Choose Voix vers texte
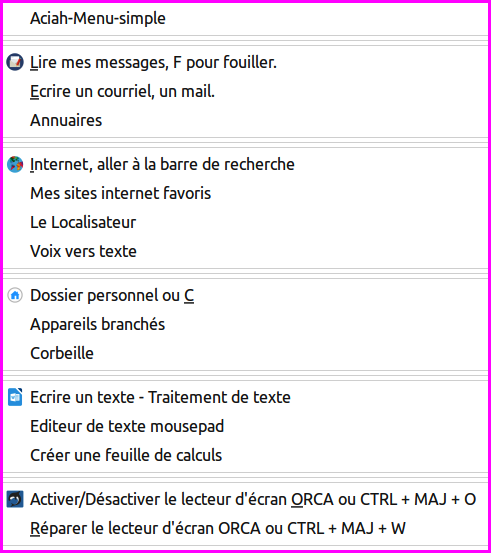This screenshot has width=491, height=553. pyautogui.click(x=246, y=251)
